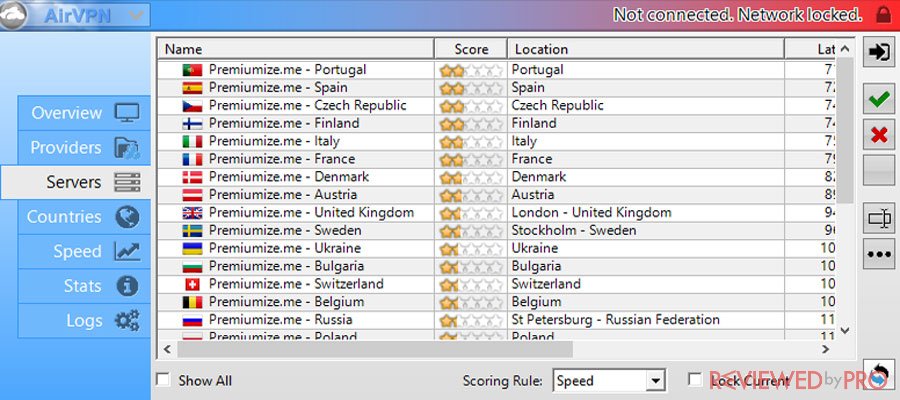This screenshot has height=400, width=900.
Task: Click the horizontal scrollbar left arrow
Action: [x=167, y=349]
